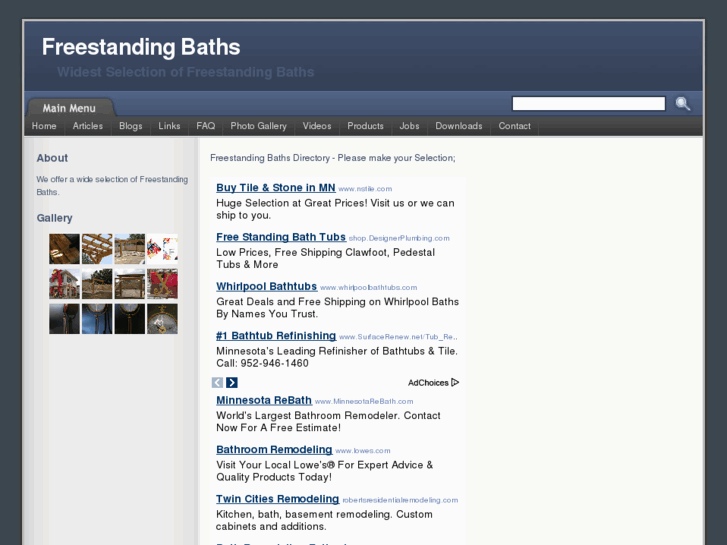Open the Downloads menu item

(459, 126)
